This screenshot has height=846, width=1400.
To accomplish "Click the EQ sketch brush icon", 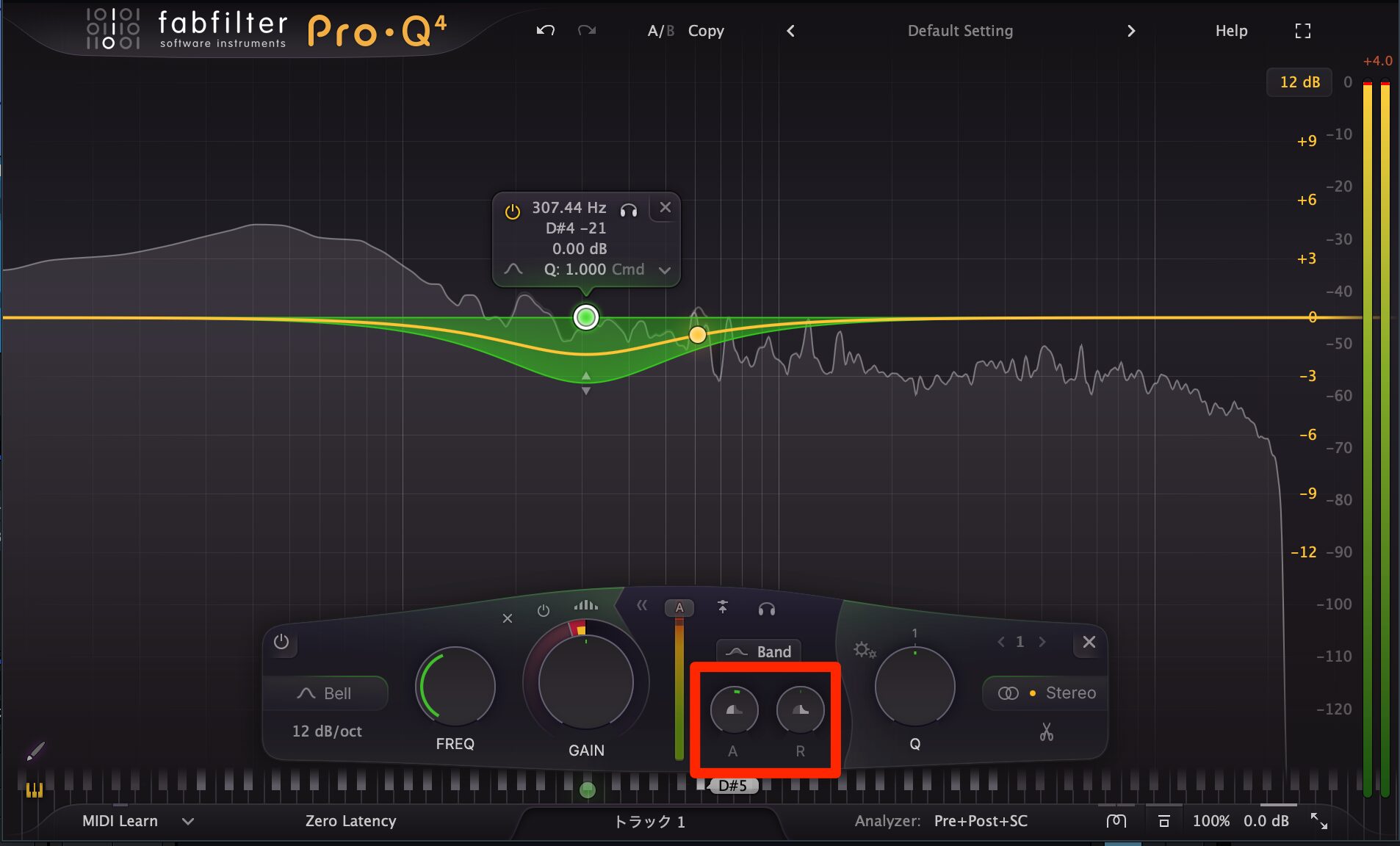I will point(35,751).
